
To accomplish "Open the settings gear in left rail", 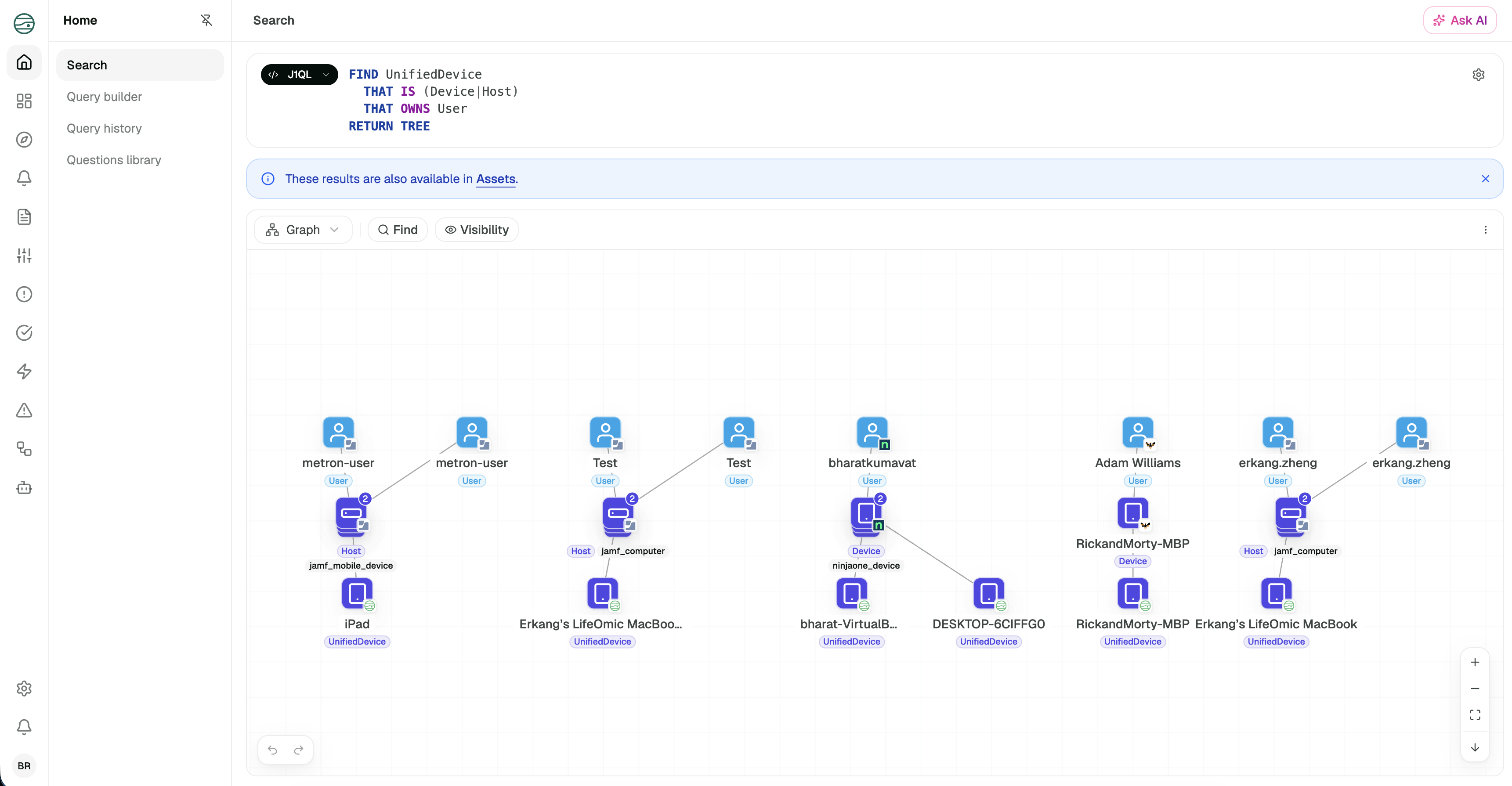I will pyautogui.click(x=24, y=688).
